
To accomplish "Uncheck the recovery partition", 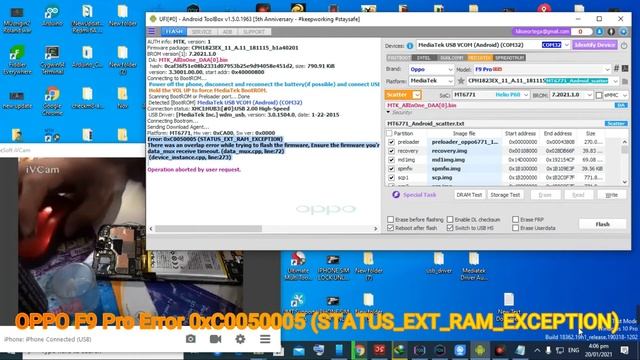I will tap(391, 151).
